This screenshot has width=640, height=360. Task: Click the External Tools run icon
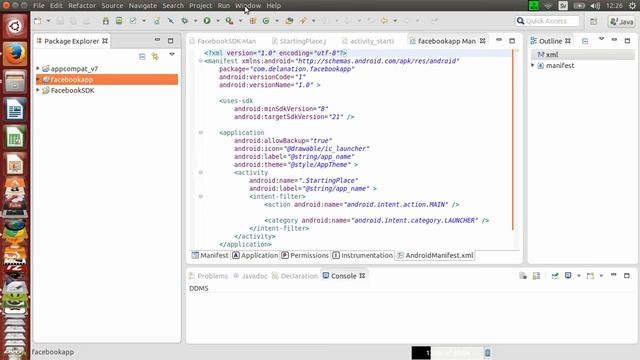click(x=229, y=21)
